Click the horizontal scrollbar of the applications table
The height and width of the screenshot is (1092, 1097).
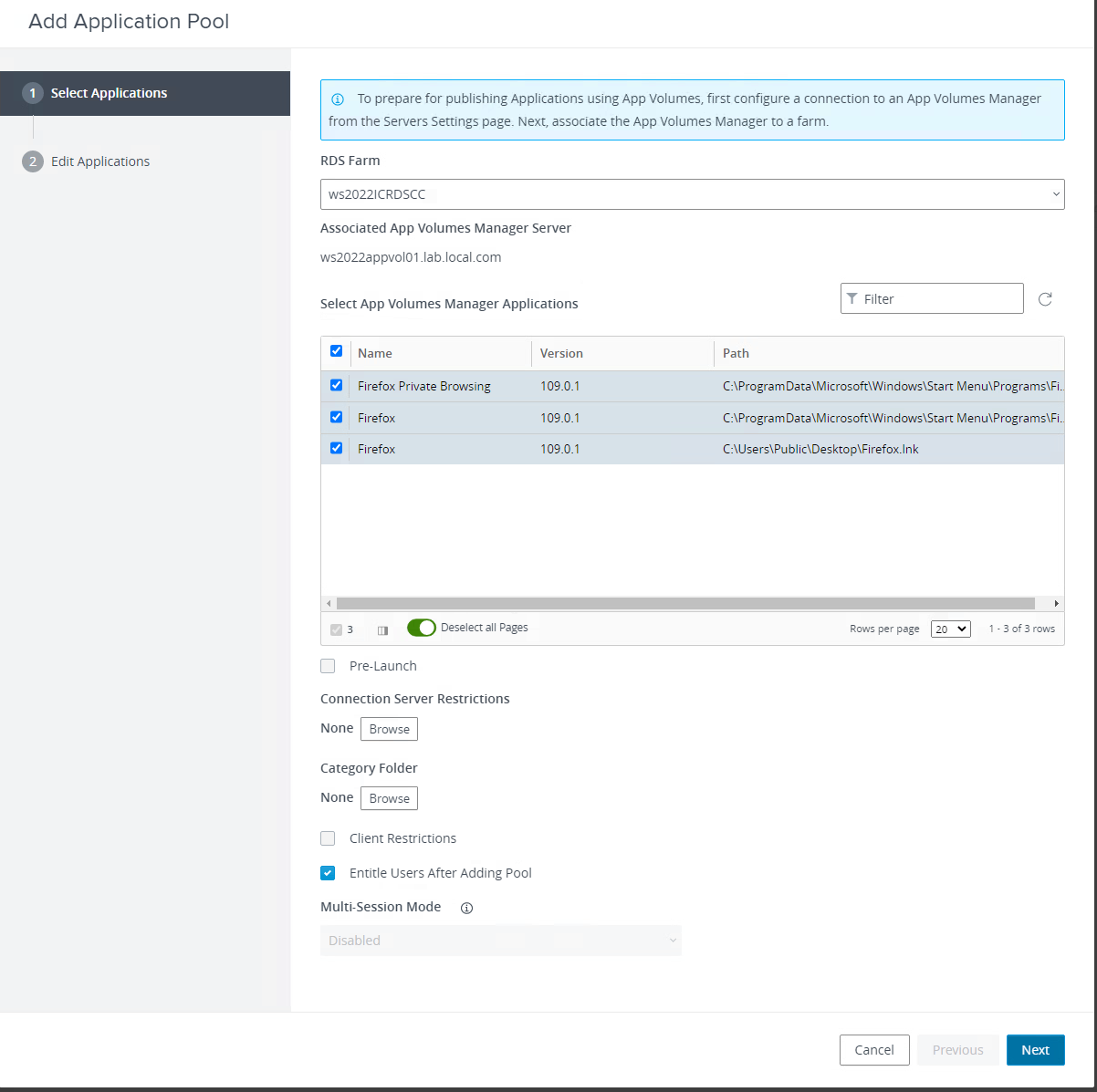[x=685, y=603]
